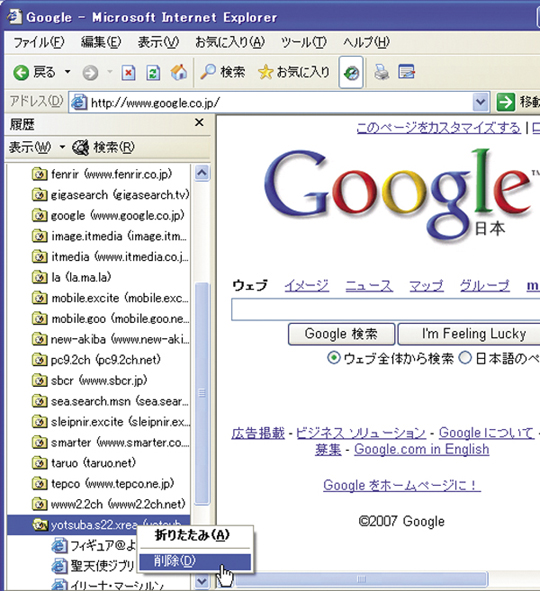The width and height of the screenshot is (540, 591).
Task: Click the Search magnifier toolbar icon
Action: pos(208,72)
